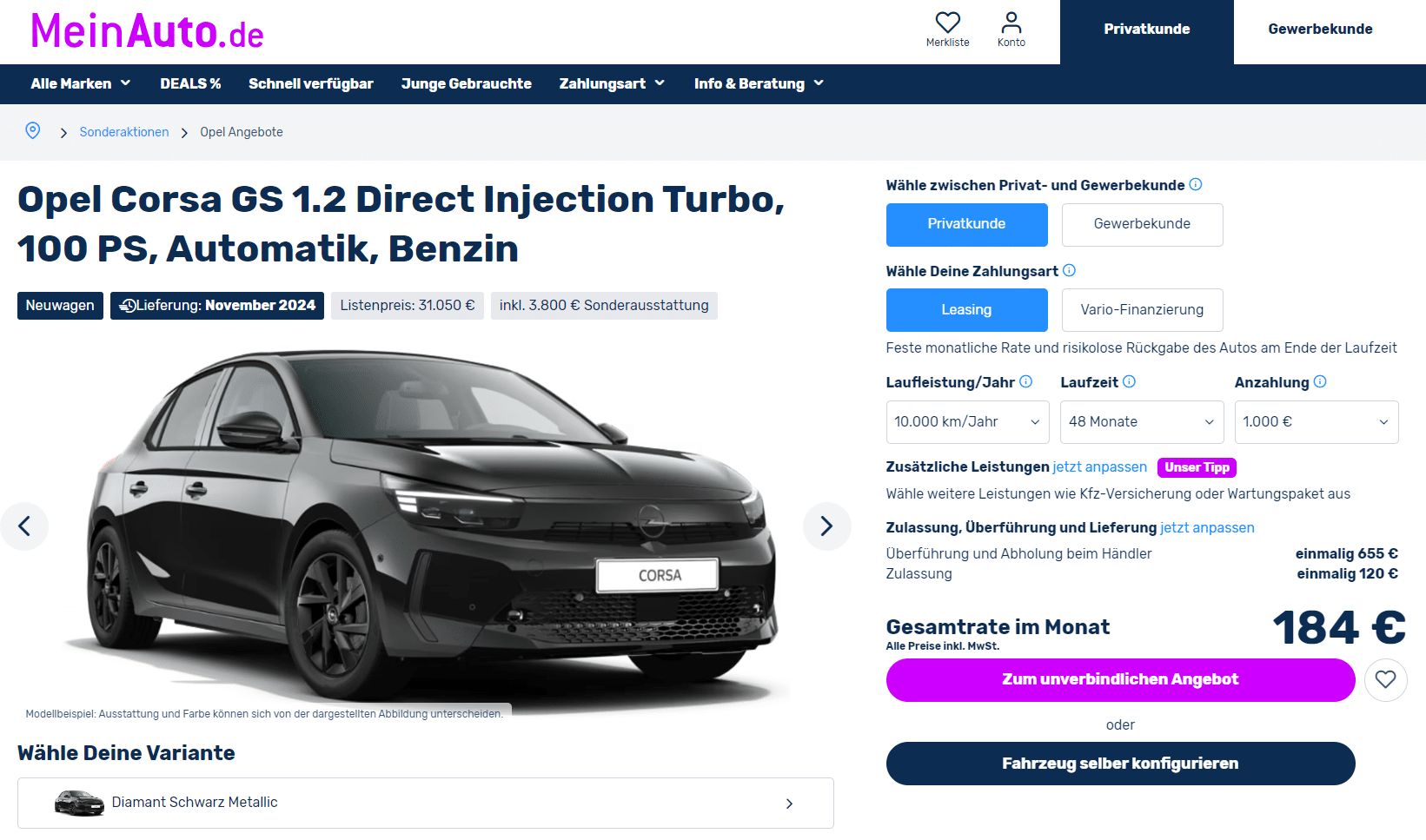Click the location pin breadcrumb icon
This screenshot has width=1426, height=840.
tap(33, 131)
